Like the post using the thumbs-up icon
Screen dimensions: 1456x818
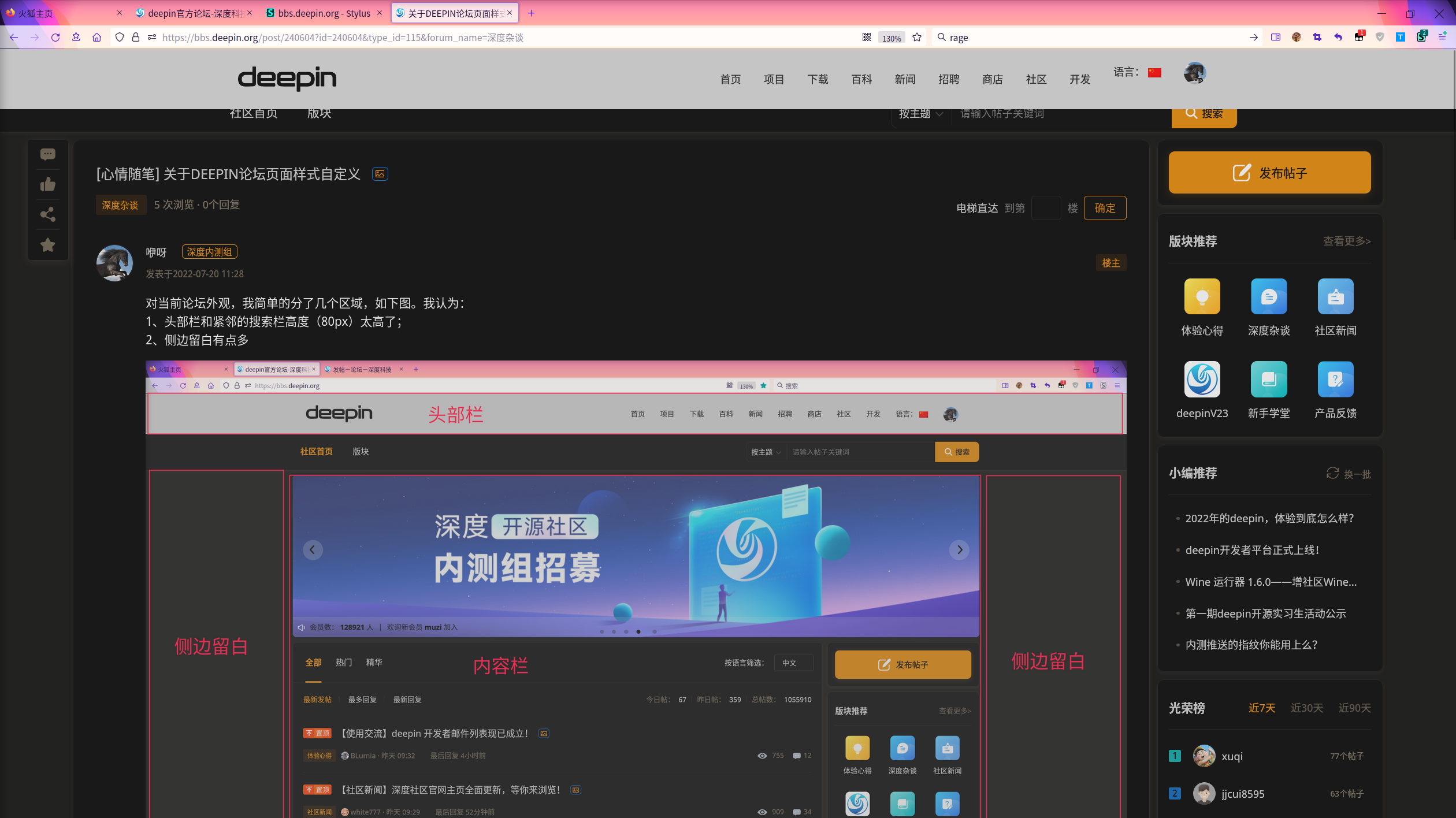[48, 184]
